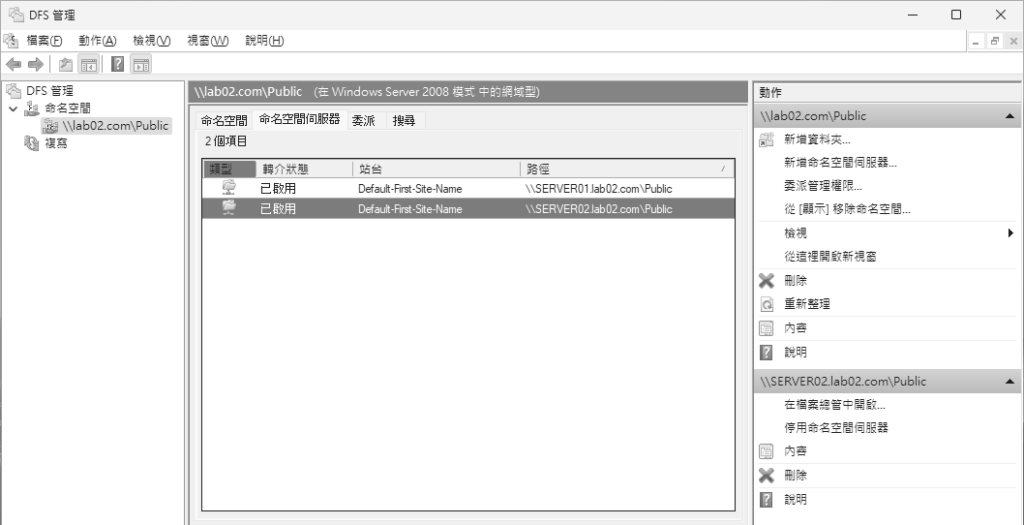Sort by the 路徑 column header
1024x525 pixels.
pyautogui.click(x=627, y=169)
